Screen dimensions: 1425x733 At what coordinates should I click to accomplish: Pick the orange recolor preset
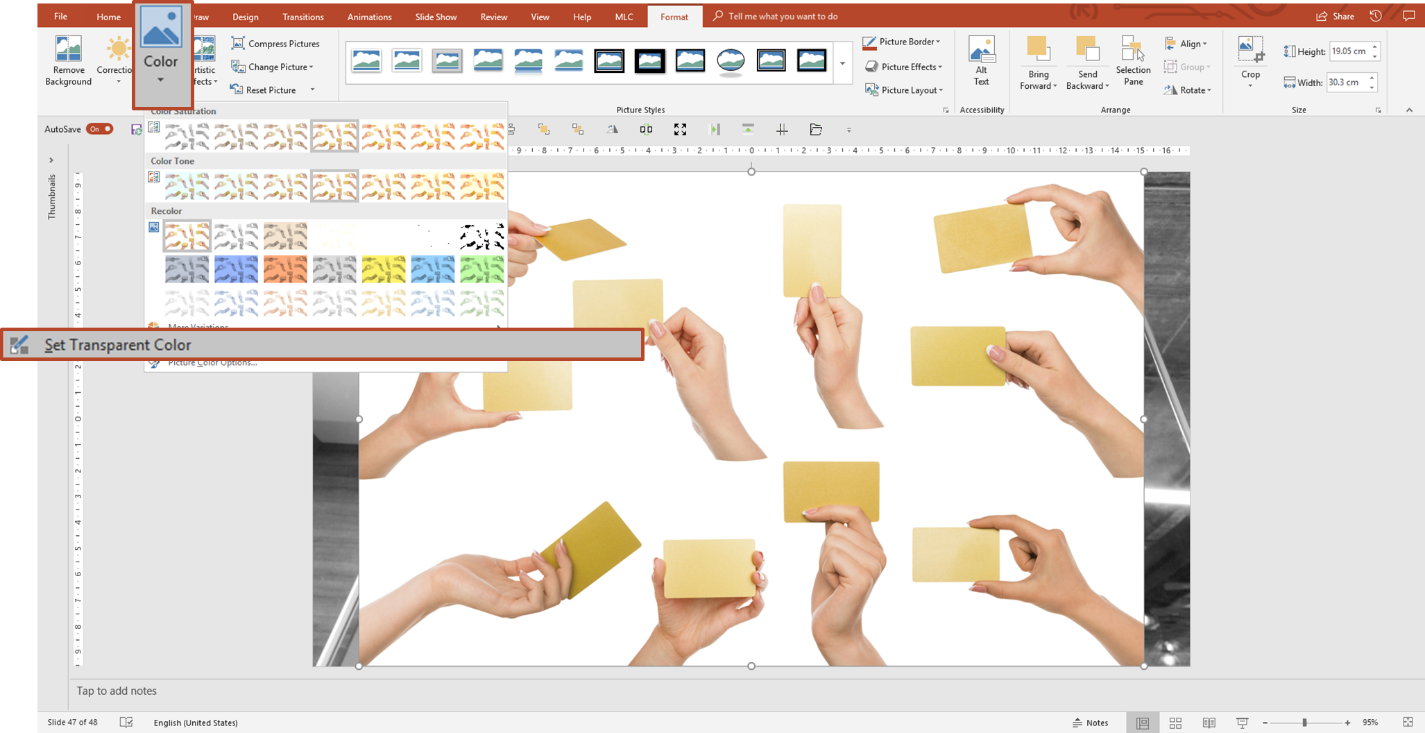[285, 269]
